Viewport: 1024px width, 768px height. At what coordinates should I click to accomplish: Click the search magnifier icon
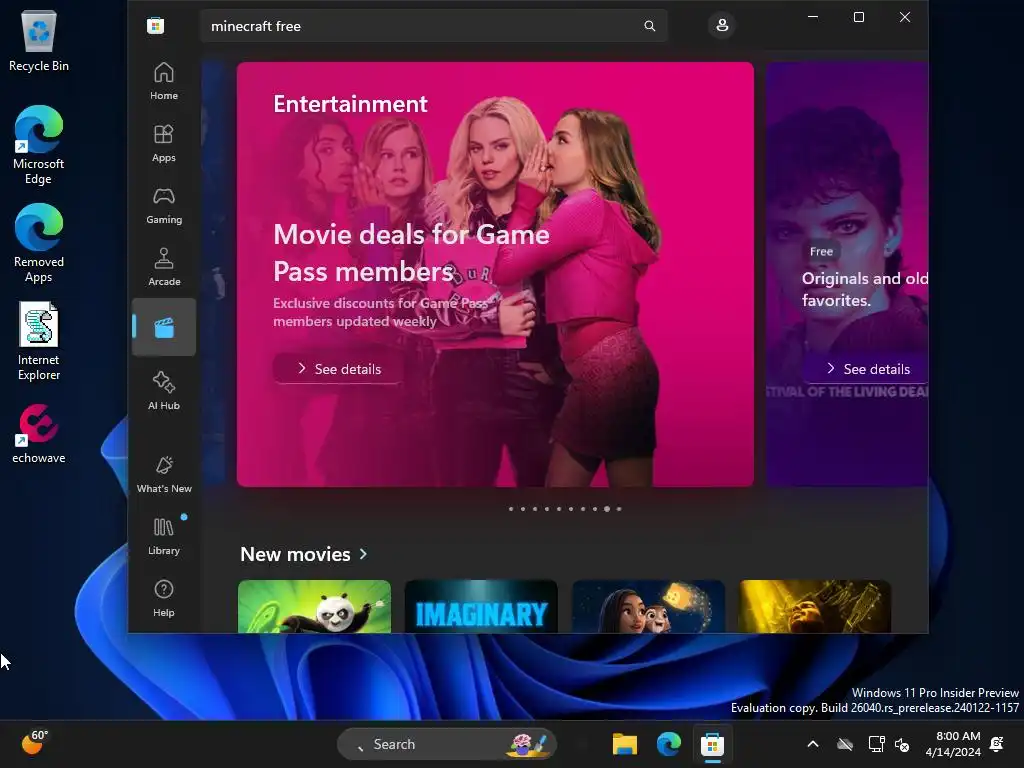[649, 26]
